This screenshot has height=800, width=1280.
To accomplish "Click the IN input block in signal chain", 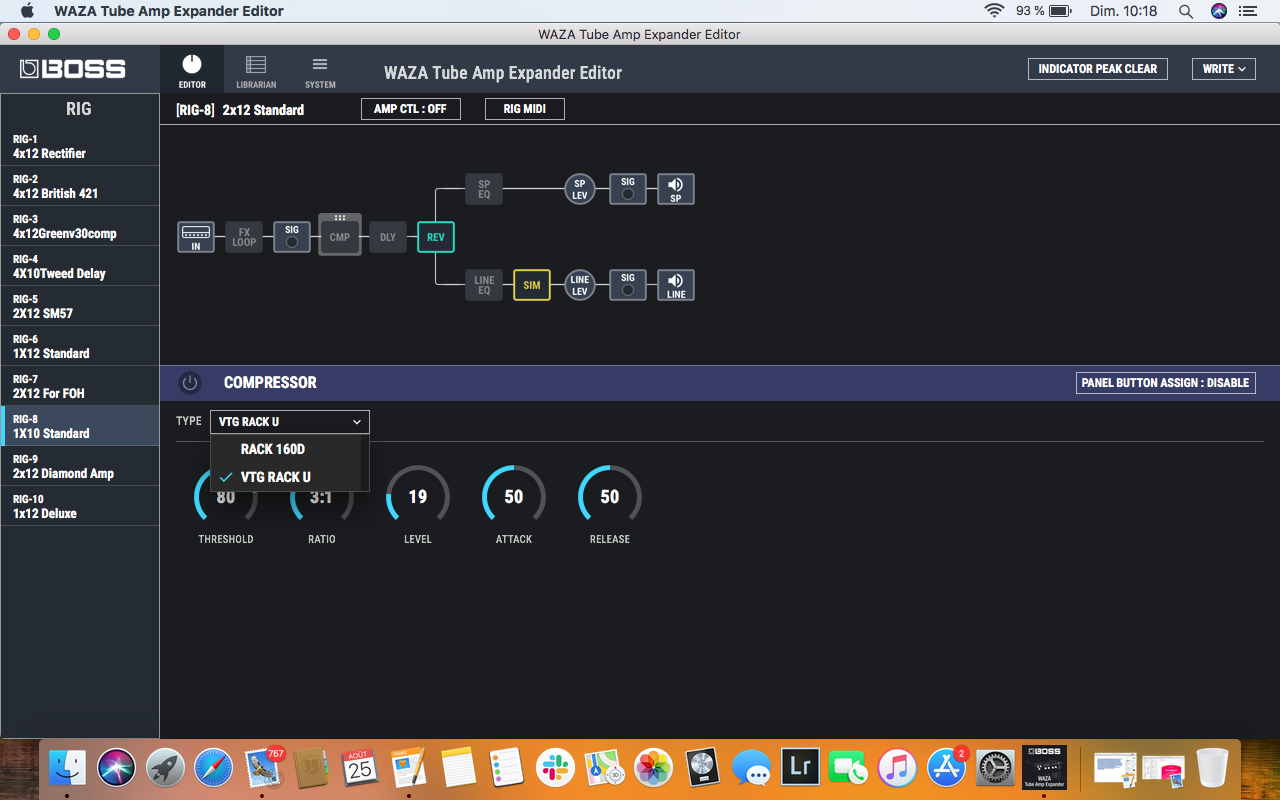I will pos(196,237).
